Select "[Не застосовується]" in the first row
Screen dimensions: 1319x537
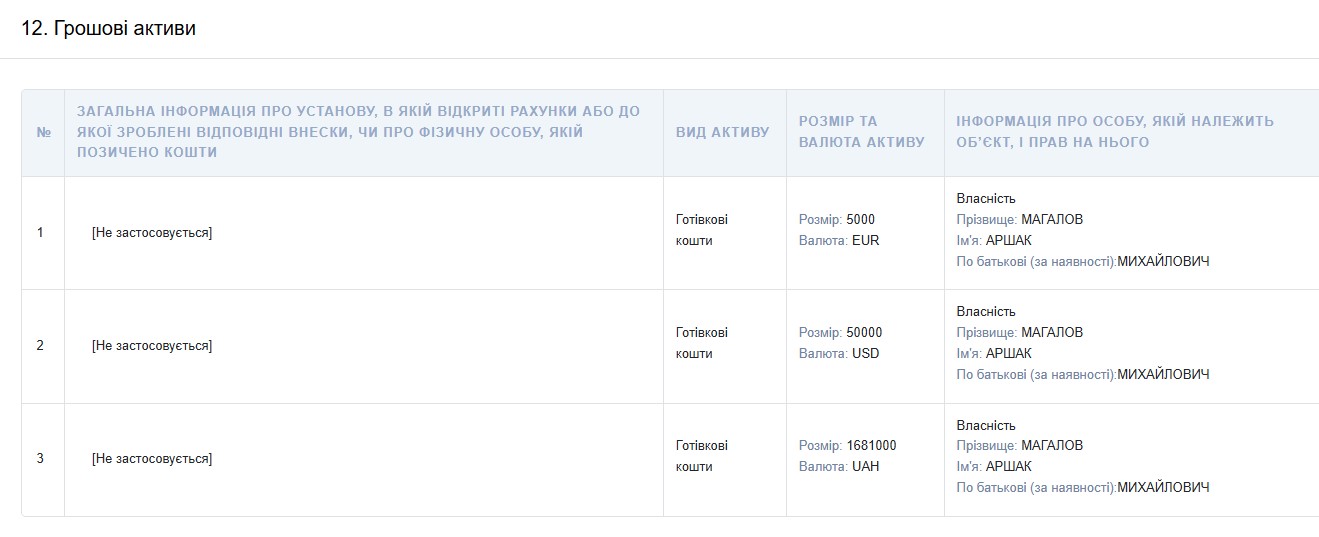[152, 233]
